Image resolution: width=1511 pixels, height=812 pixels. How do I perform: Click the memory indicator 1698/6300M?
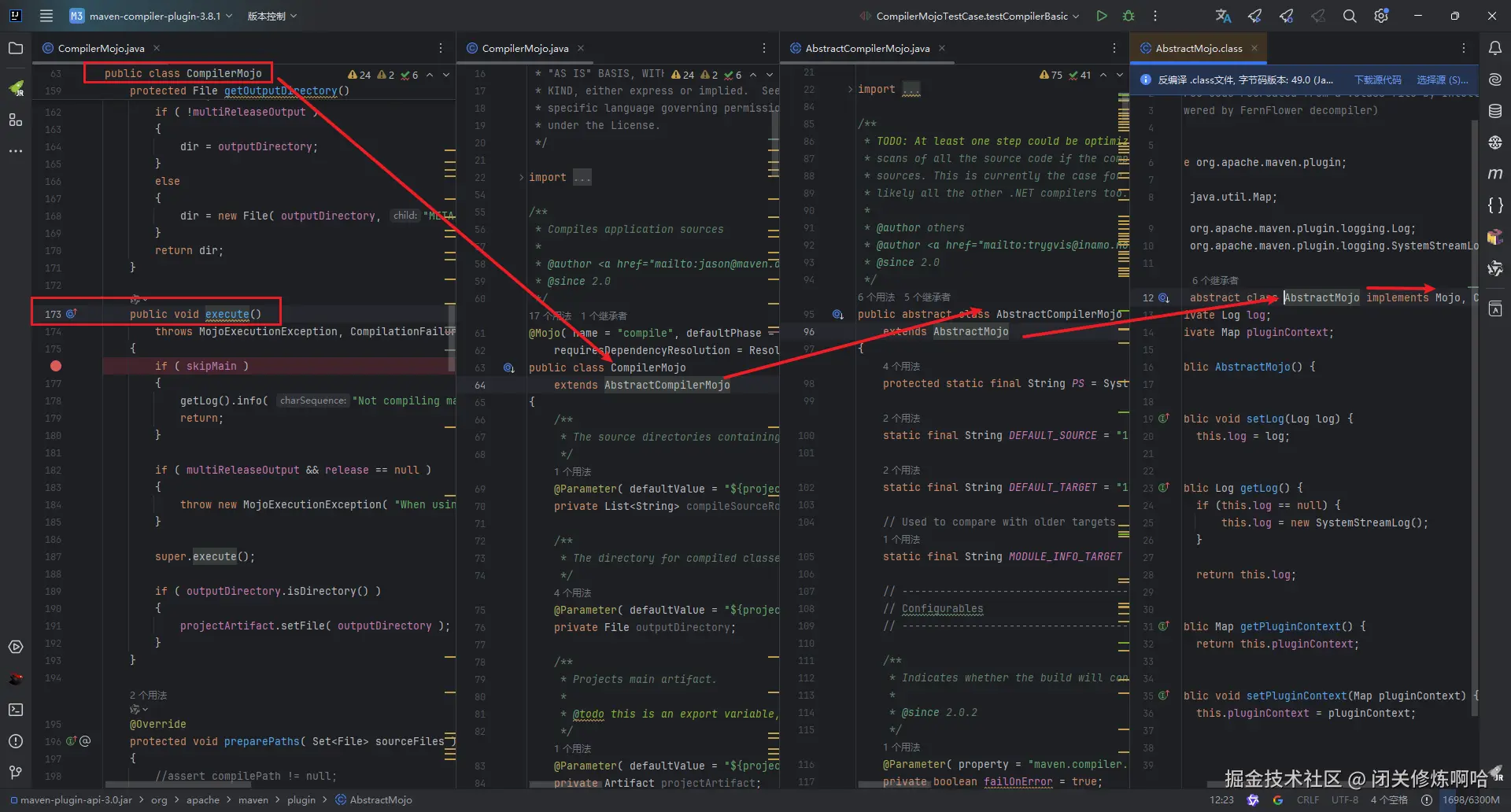(1471, 800)
